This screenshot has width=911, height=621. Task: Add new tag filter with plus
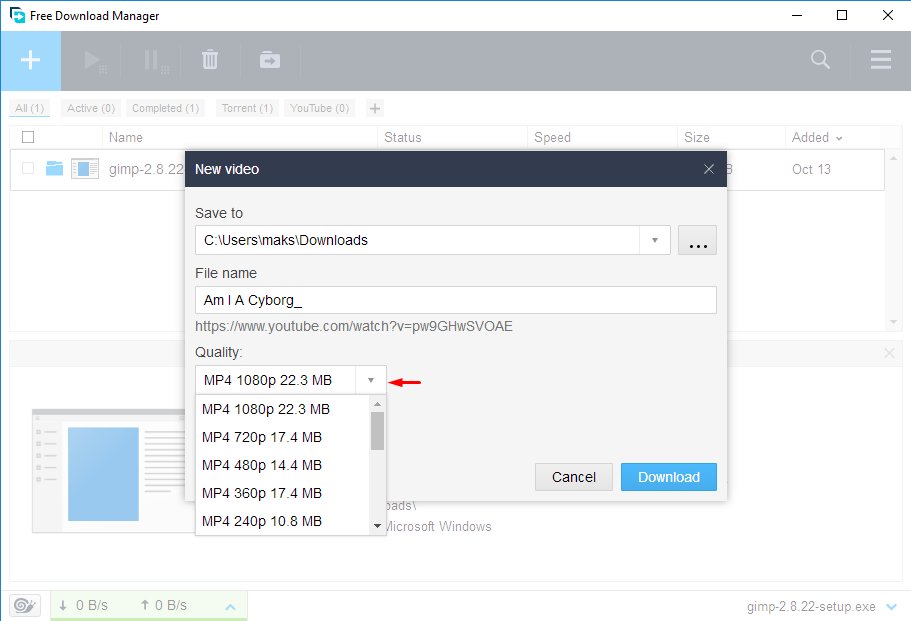tap(375, 108)
